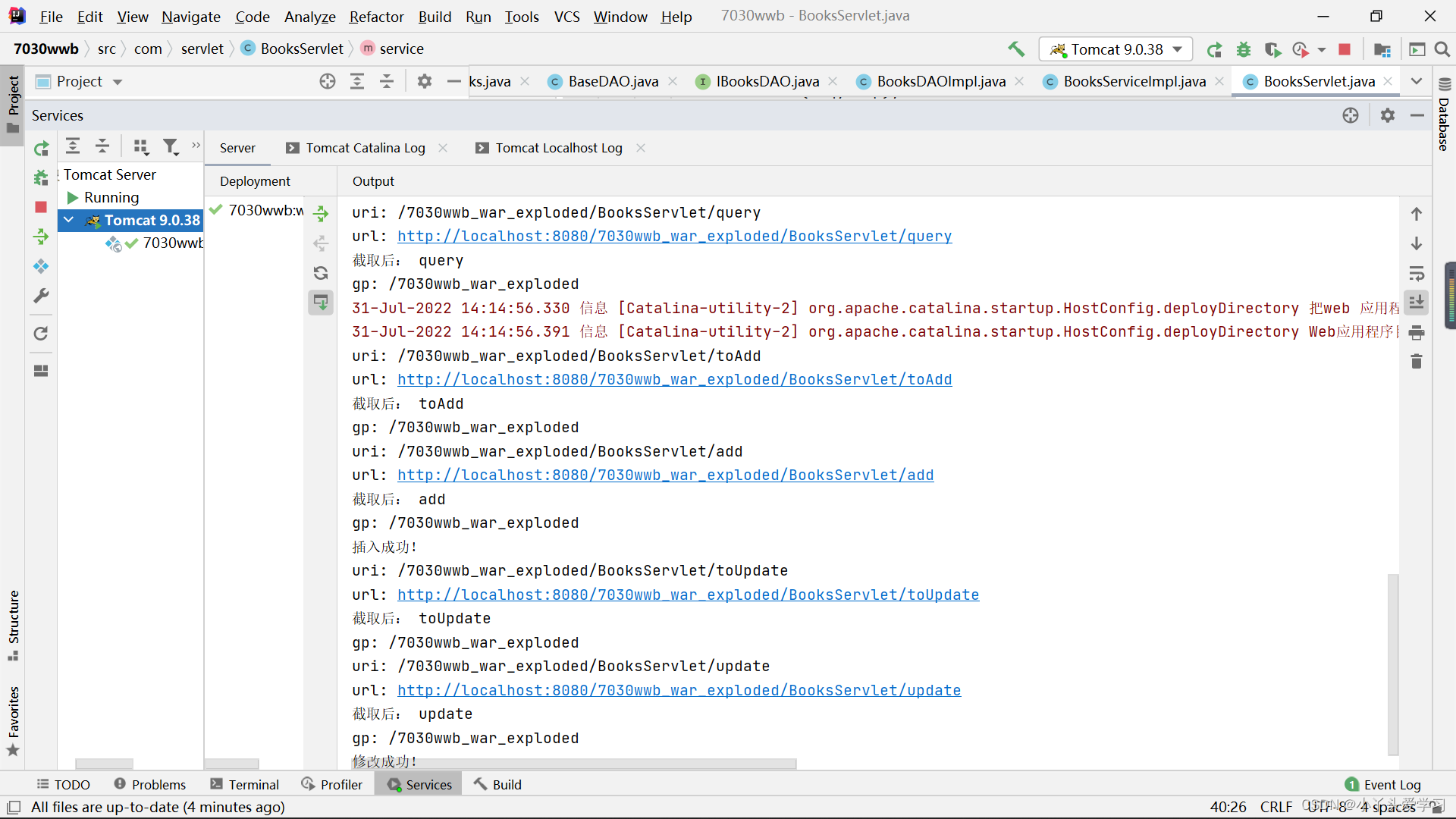1456x819 pixels.
Task: Expand all nodes in the Services tree toolbar
Action: click(x=73, y=146)
